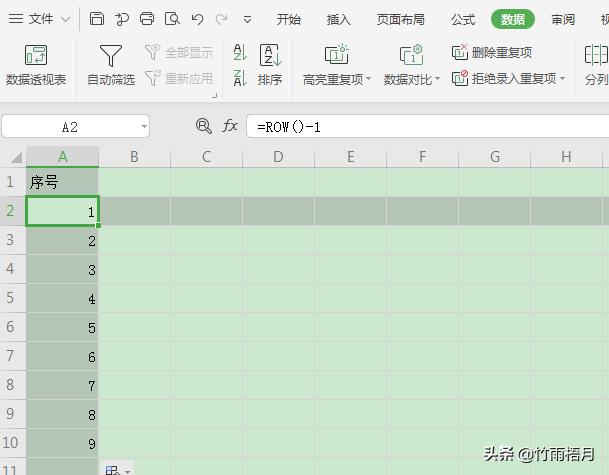Click the 高亮重复项 icon
Image resolution: width=609 pixels, height=475 pixels.
point(336,54)
